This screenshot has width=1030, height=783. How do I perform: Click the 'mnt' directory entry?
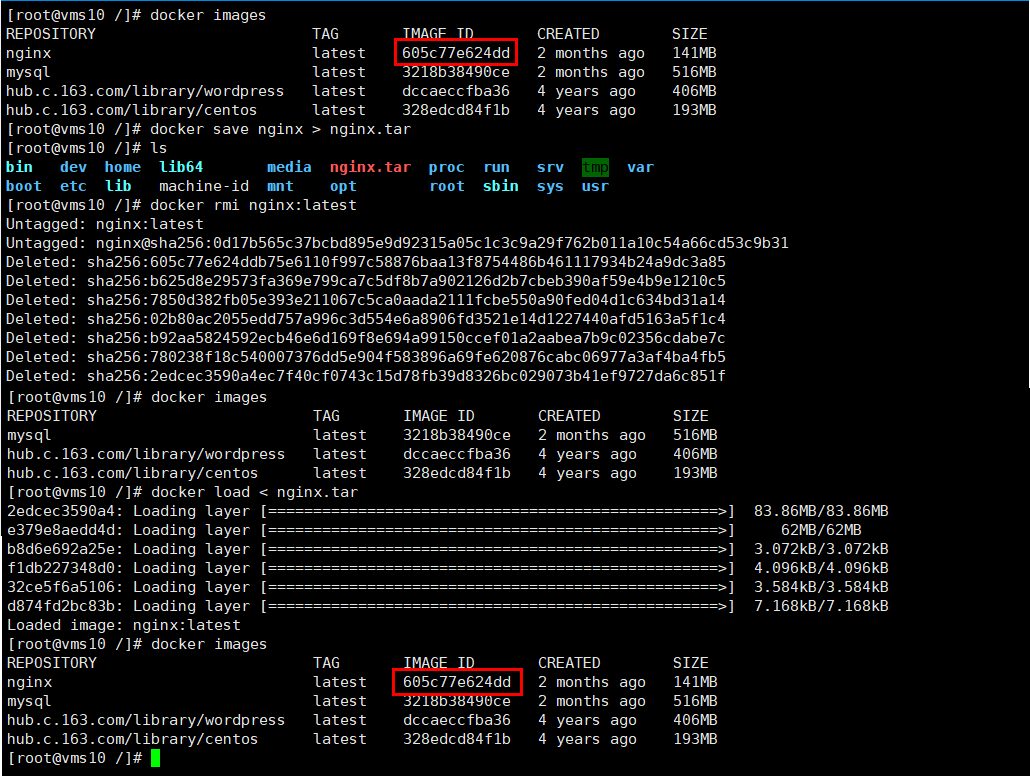tap(280, 187)
